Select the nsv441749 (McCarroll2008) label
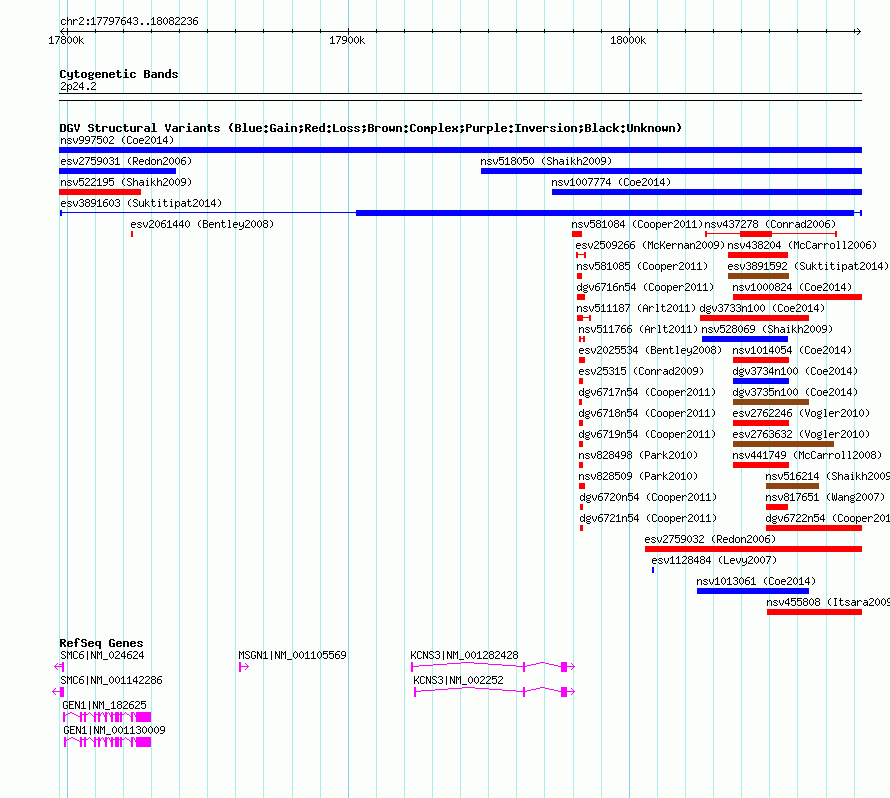The height and width of the screenshot is (798, 890). tap(807, 455)
